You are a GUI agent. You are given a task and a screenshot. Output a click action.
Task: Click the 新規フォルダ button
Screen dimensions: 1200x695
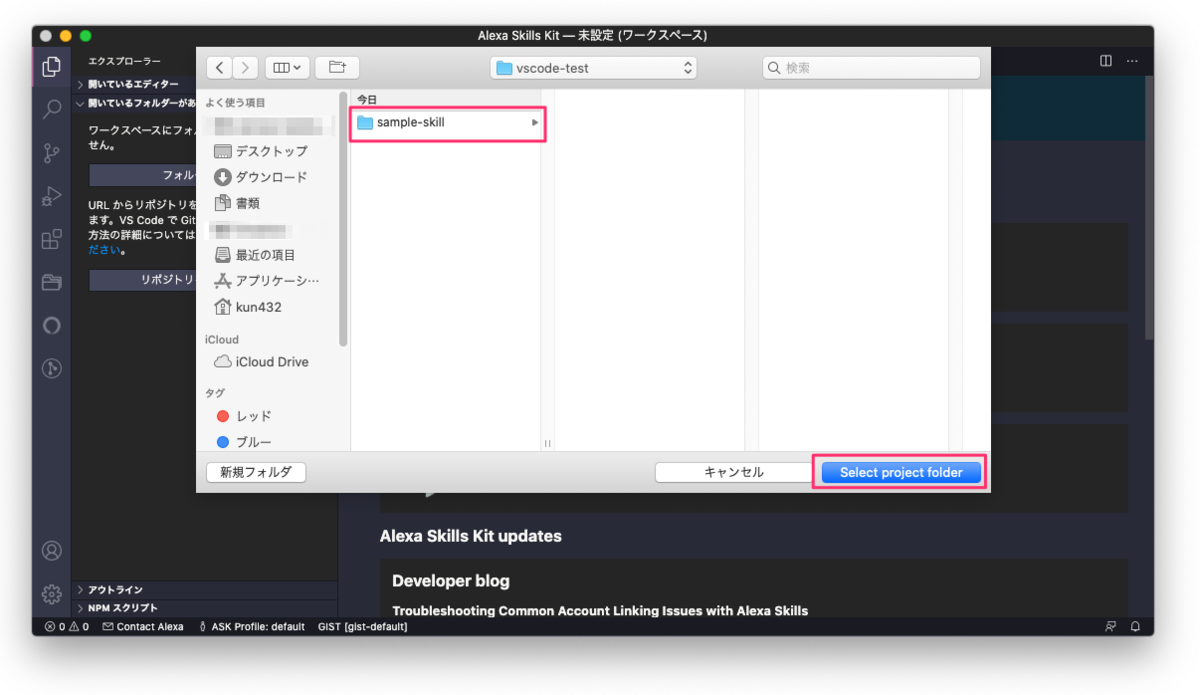(x=256, y=472)
